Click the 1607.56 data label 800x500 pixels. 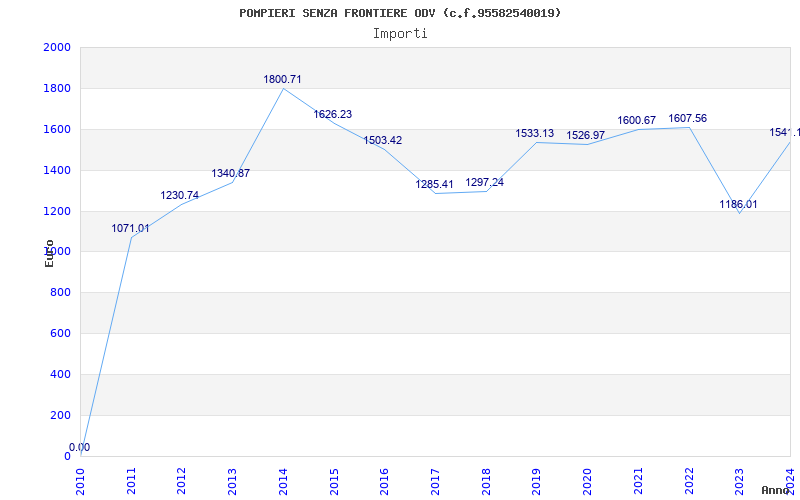click(x=688, y=119)
